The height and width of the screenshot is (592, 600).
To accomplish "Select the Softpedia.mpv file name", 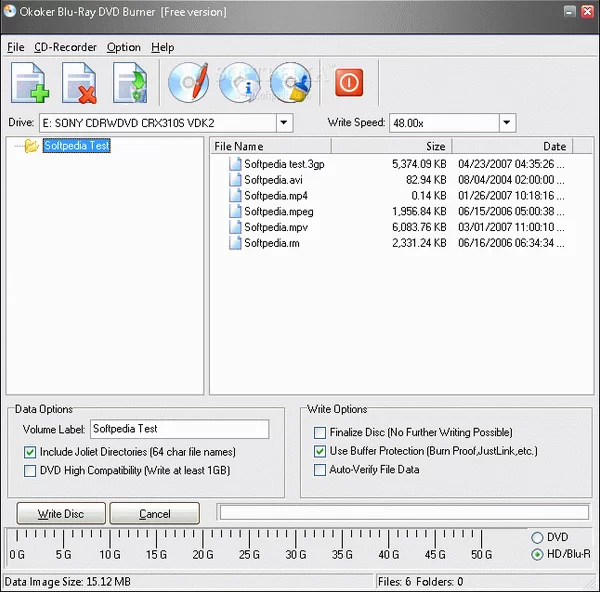I will click(276, 227).
